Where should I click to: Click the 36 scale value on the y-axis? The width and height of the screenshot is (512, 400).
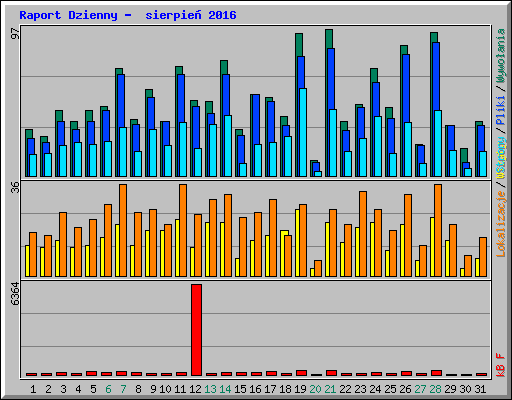(15, 187)
